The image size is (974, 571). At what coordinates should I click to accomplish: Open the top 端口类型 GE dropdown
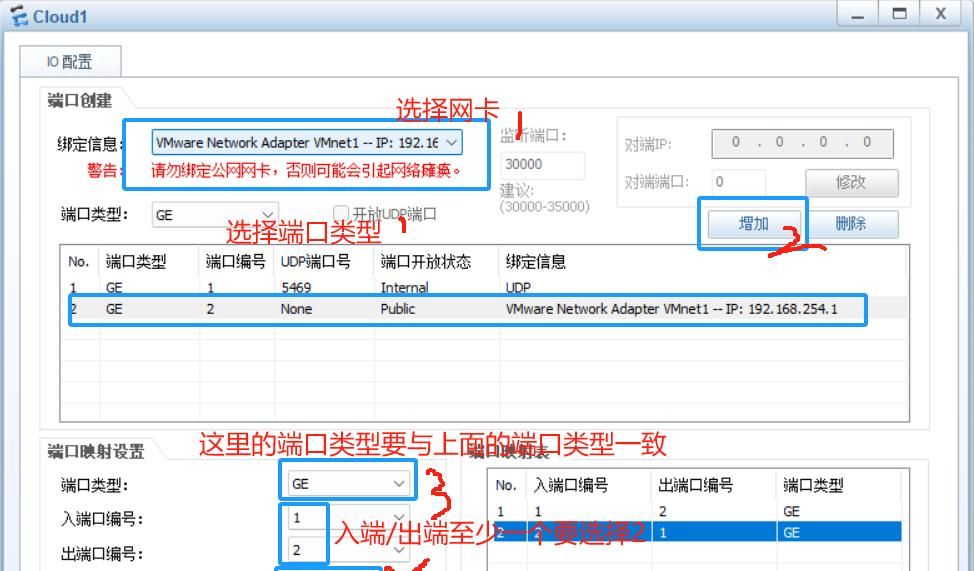[x=215, y=215]
